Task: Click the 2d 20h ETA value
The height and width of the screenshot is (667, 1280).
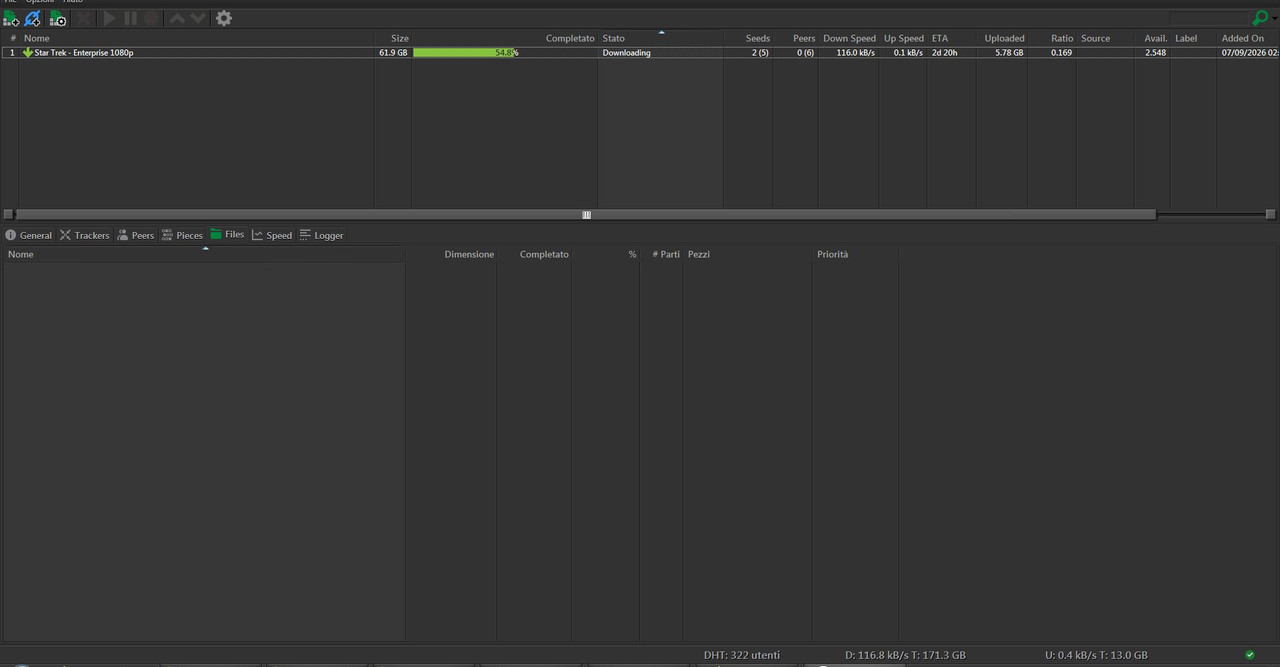Action: coord(944,52)
